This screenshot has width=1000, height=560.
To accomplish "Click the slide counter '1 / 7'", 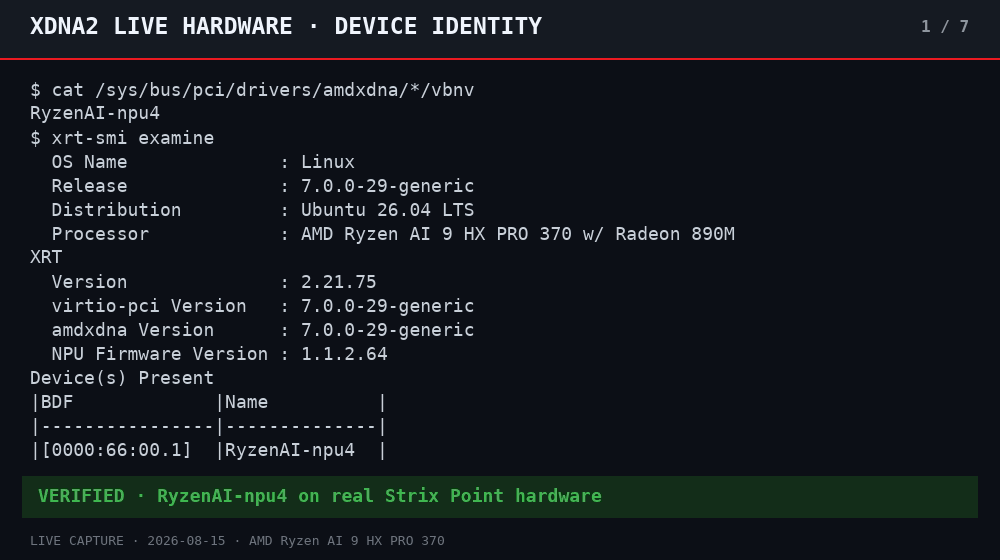I will point(945,26).
